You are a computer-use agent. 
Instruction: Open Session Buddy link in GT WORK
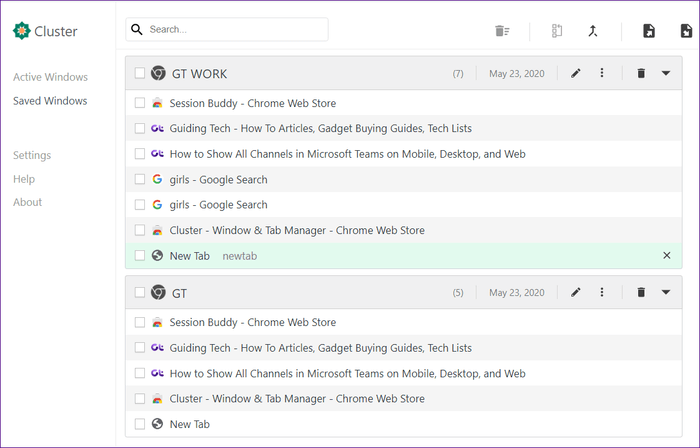[x=253, y=103]
